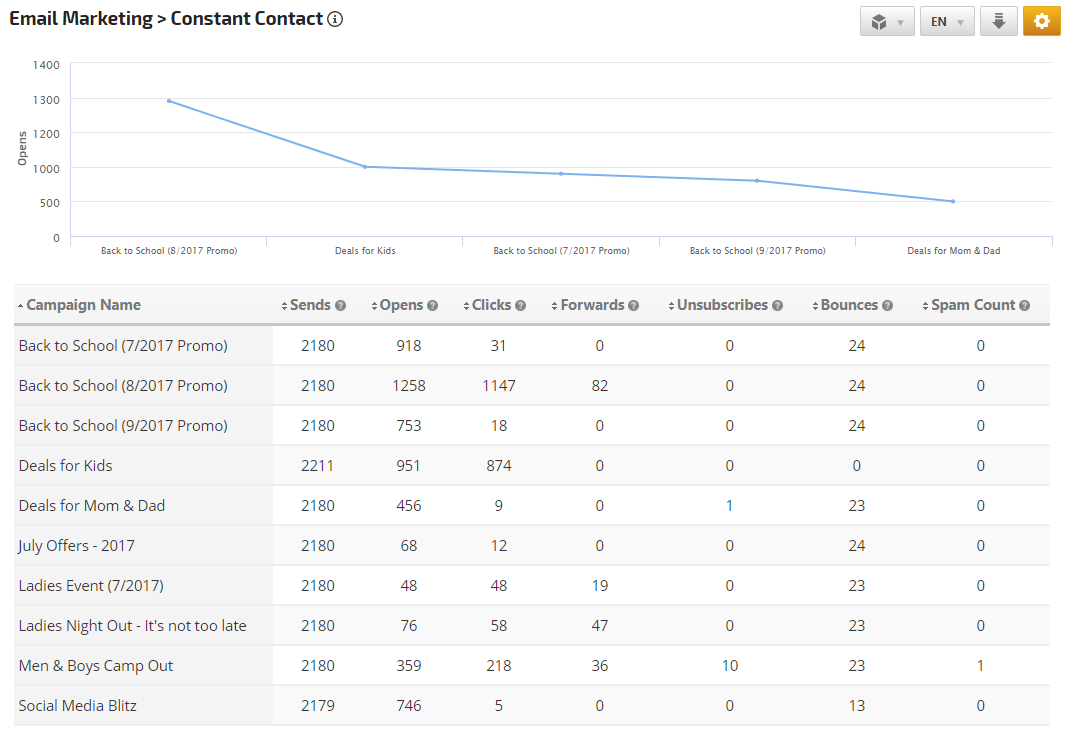Click the Back to School (8/2017 Promo) chart point
1065x747 pixels.
coord(169,101)
